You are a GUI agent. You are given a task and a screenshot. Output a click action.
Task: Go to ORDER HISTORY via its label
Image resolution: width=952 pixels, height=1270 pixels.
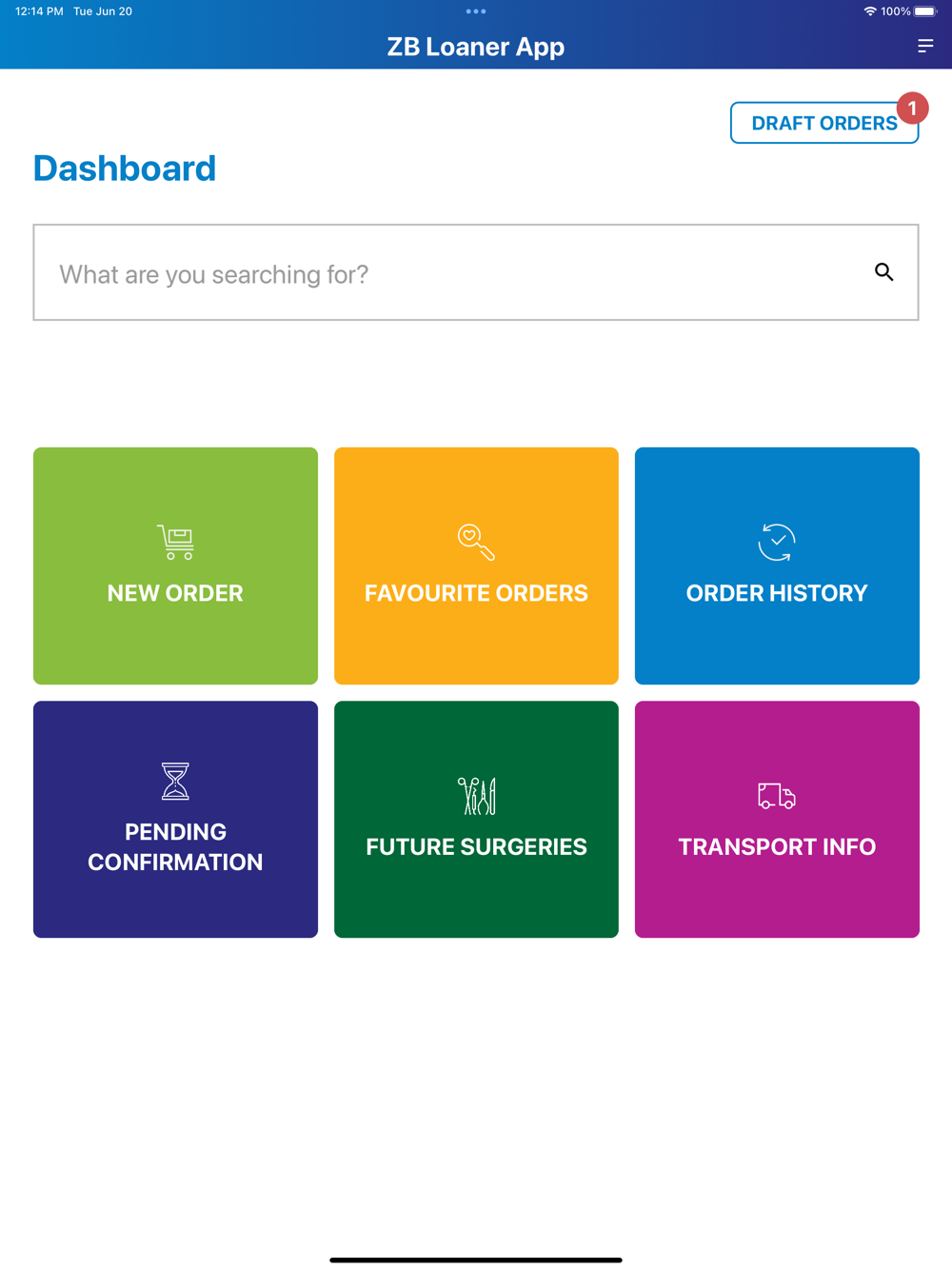(777, 593)
